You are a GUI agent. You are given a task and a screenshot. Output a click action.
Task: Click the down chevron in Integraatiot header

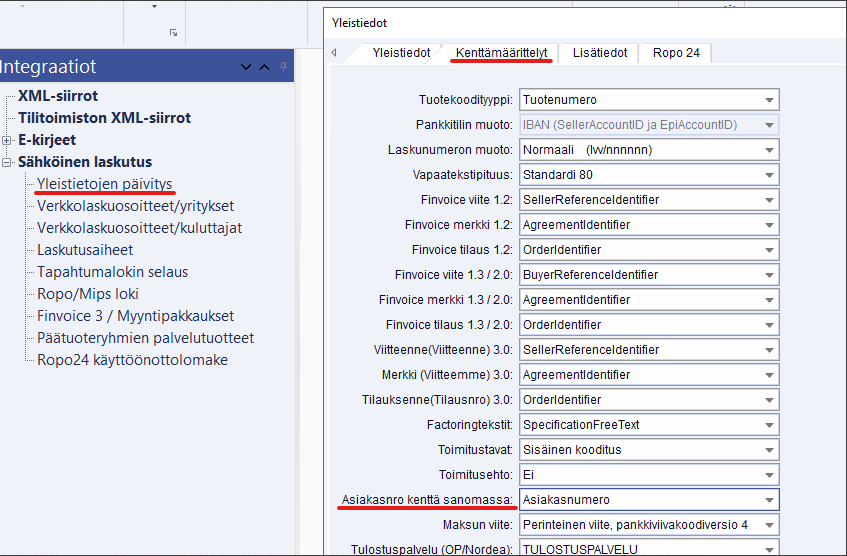coord(247,68)
